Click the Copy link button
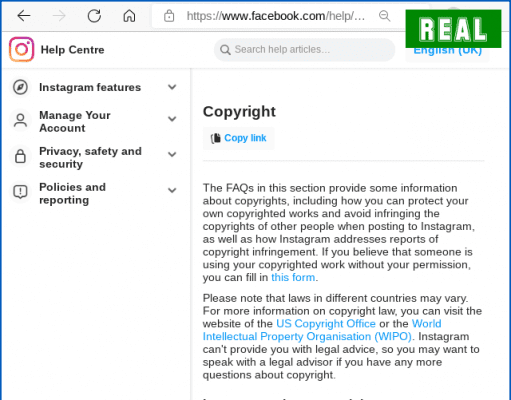511x400 pixels. [x=238, y=138]
